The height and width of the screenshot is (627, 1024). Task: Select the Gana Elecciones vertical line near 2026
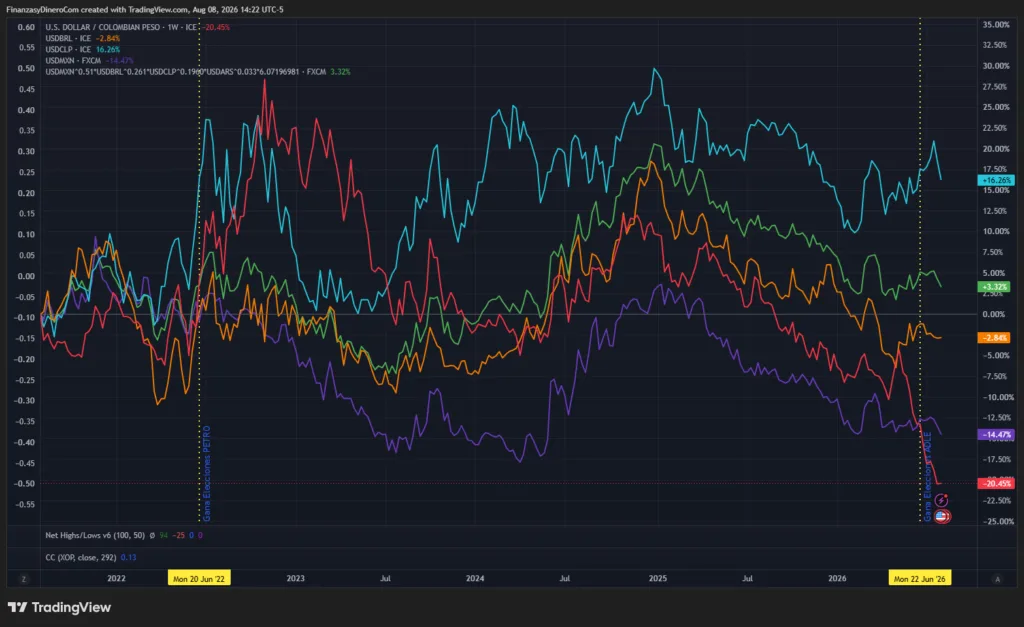(x=927, y=477)
